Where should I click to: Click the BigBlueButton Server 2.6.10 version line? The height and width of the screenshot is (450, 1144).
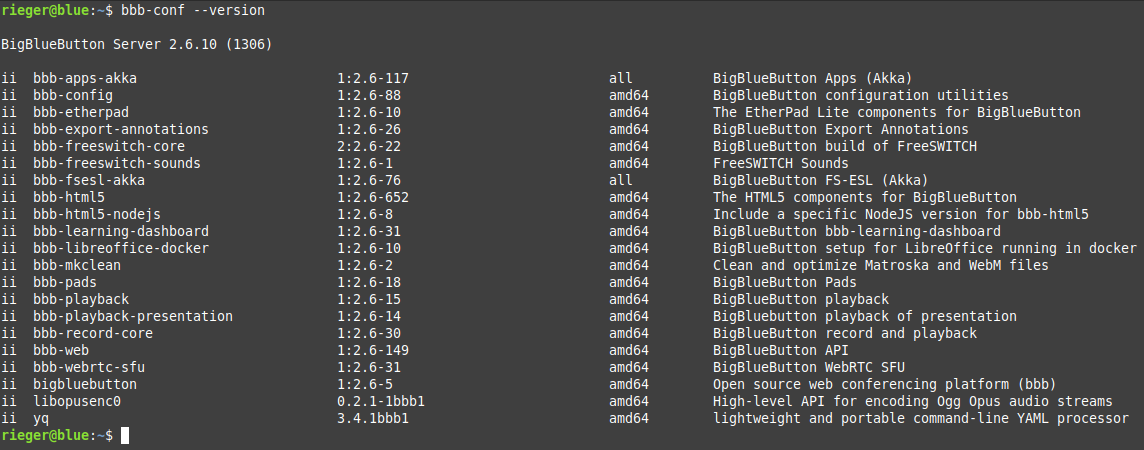click(136, 44)
